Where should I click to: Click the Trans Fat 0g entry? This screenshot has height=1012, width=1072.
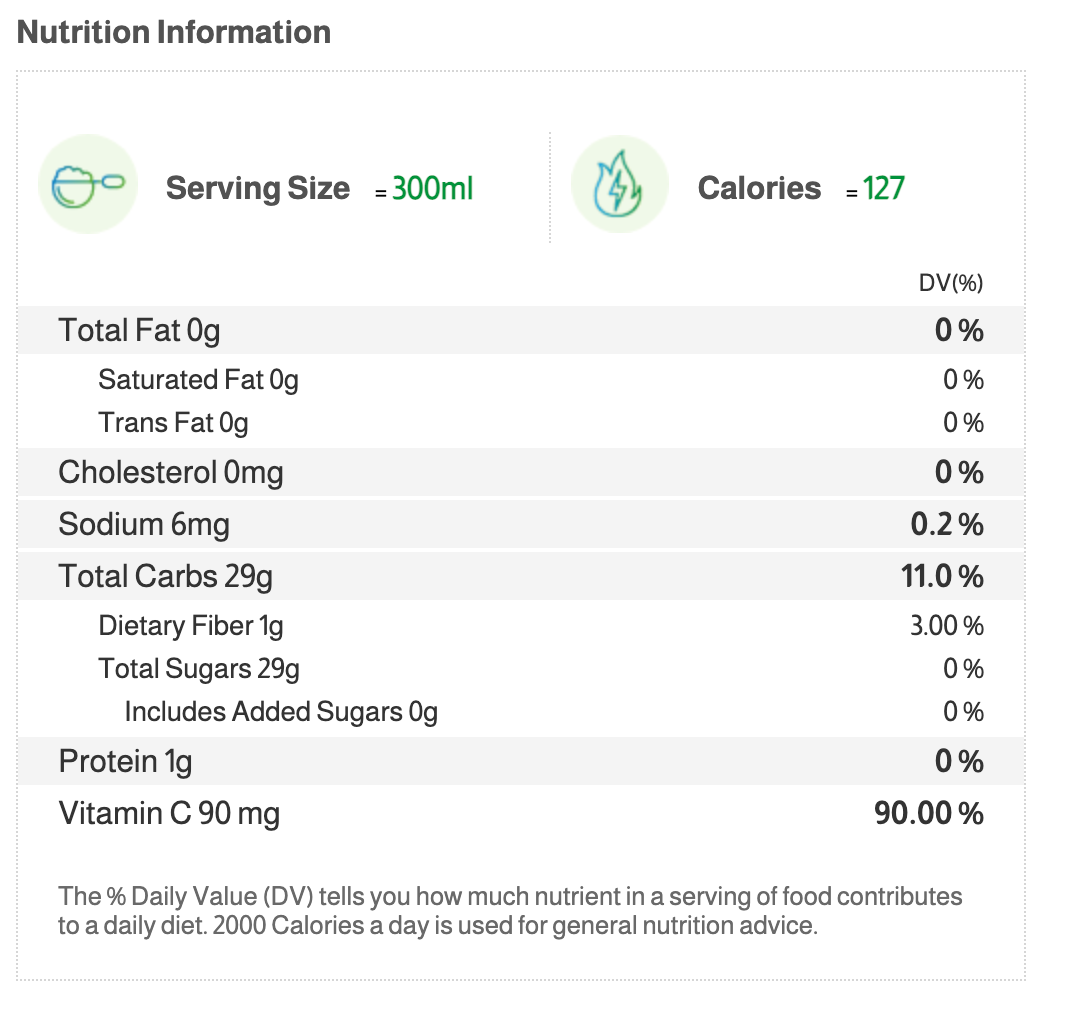[x=173, y=423]
